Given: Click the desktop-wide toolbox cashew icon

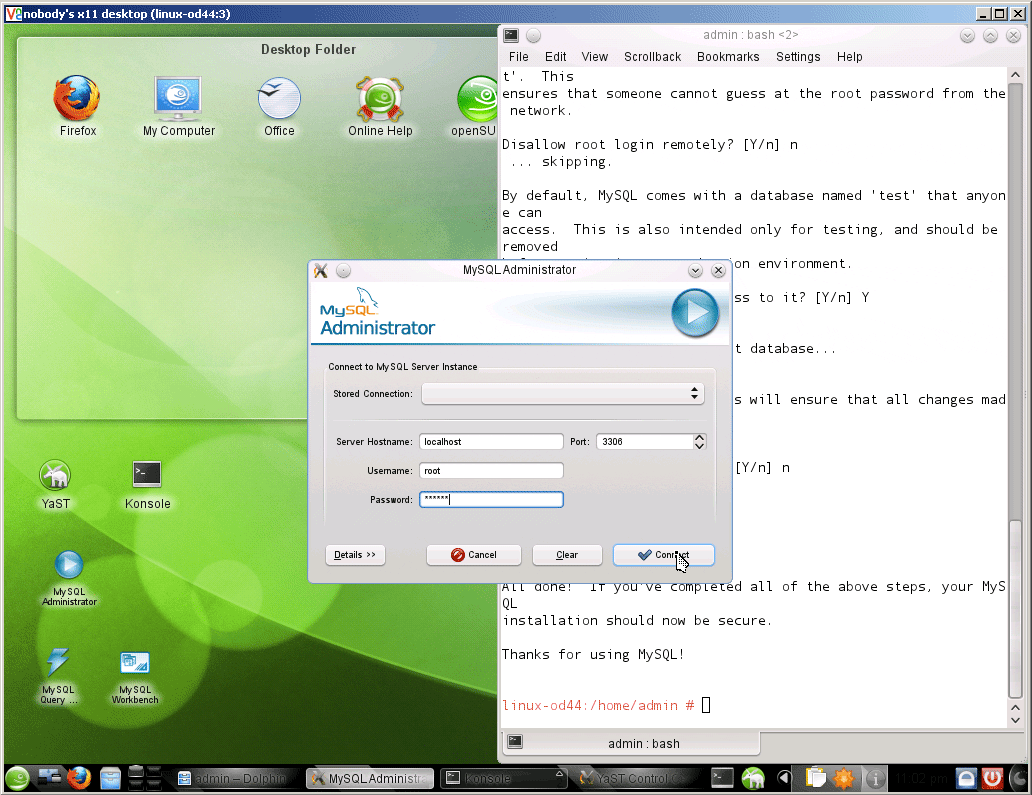Looking at the screenshot, I should coord(1019,779).
